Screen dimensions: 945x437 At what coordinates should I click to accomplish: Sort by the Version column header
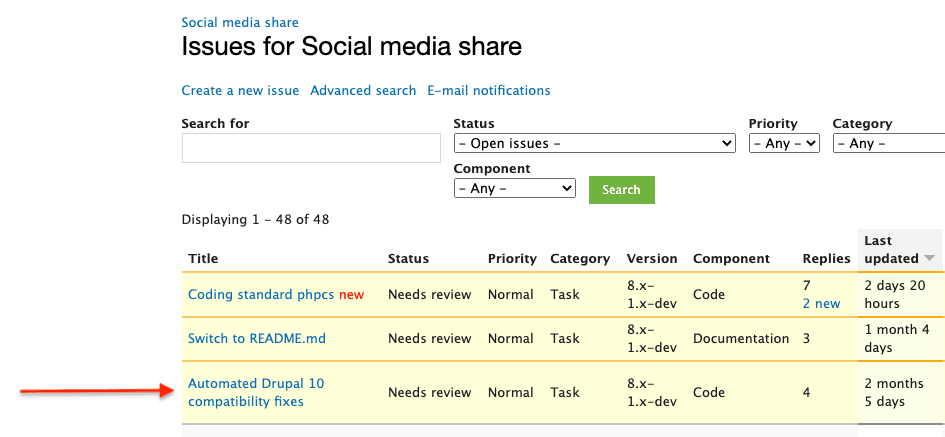[x=652, y=259]
